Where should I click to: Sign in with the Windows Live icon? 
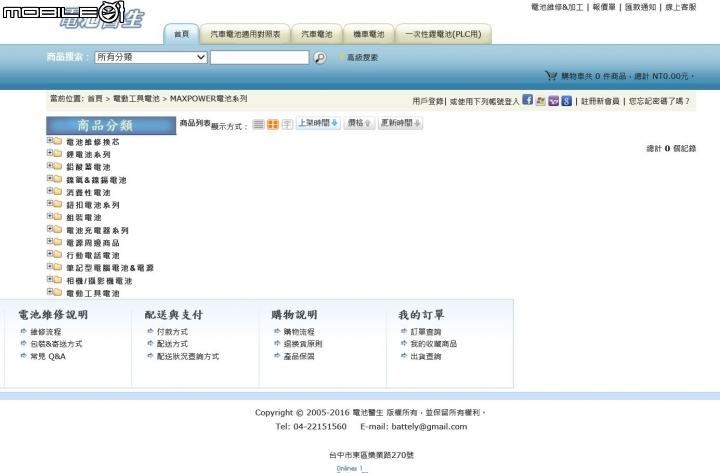point(540,101)
